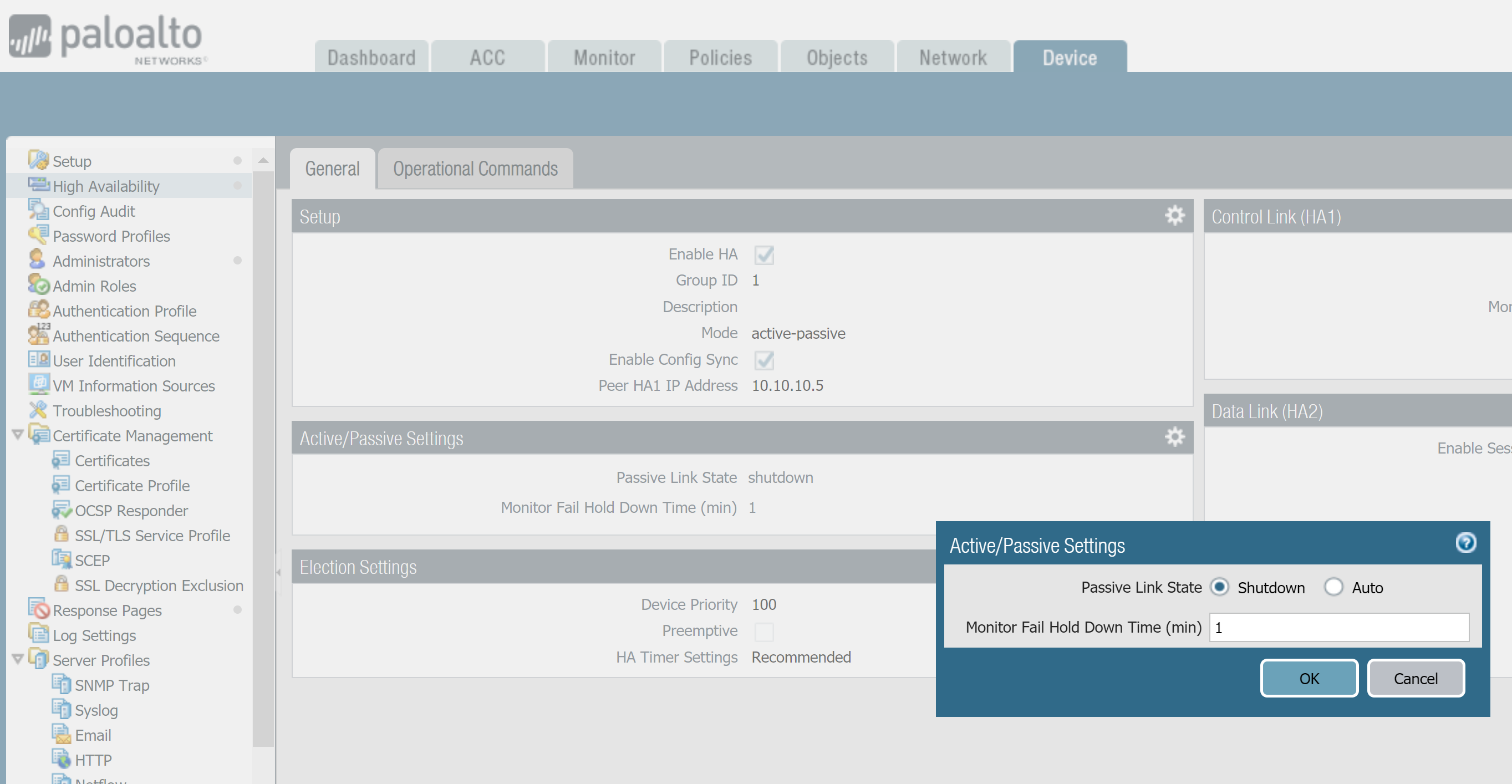
Task: Collapse the Certificate Management tree
Action: click(17, 435)
